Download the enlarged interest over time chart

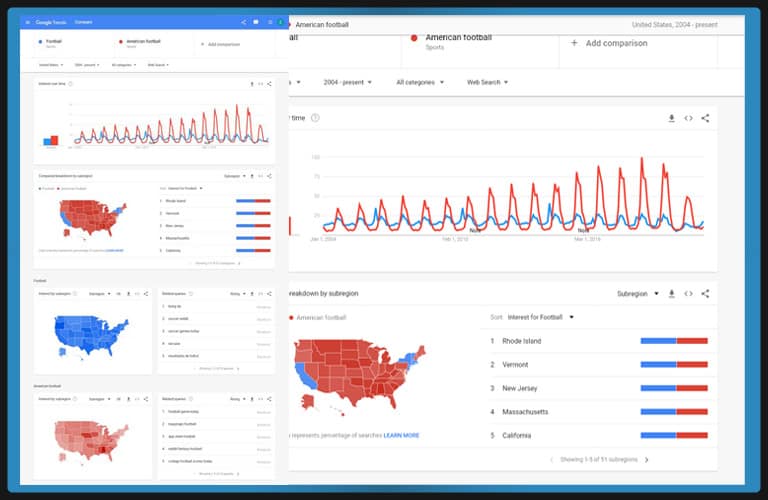coord(672,118)
